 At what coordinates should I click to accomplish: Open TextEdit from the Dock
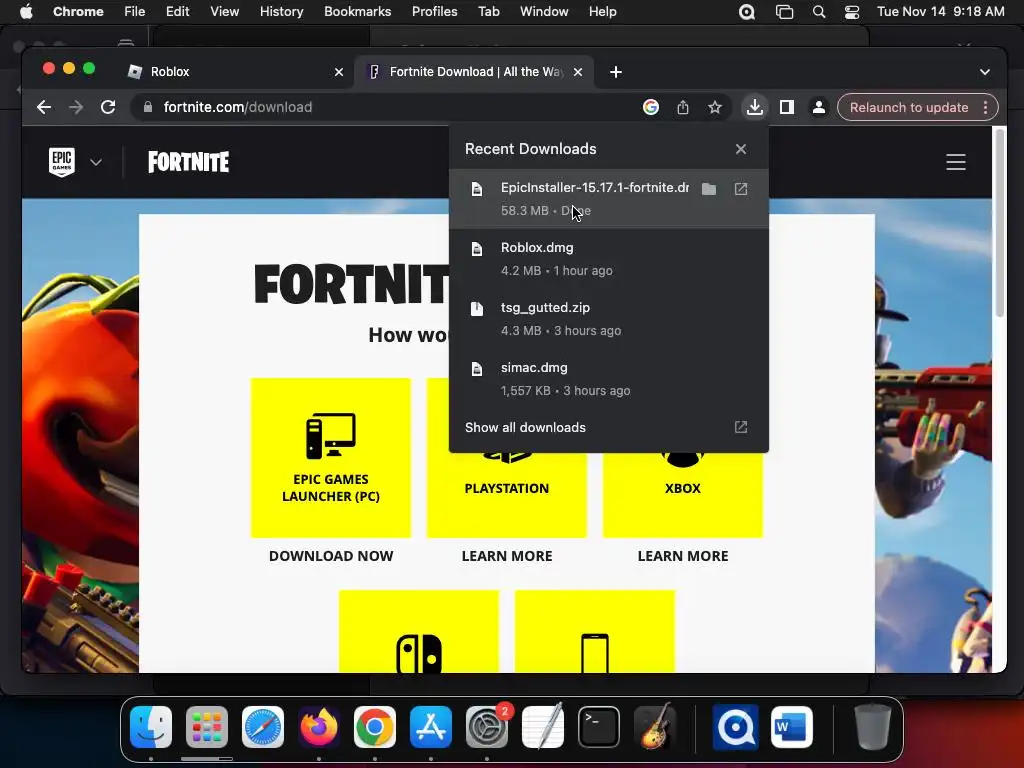coord(543,727)
